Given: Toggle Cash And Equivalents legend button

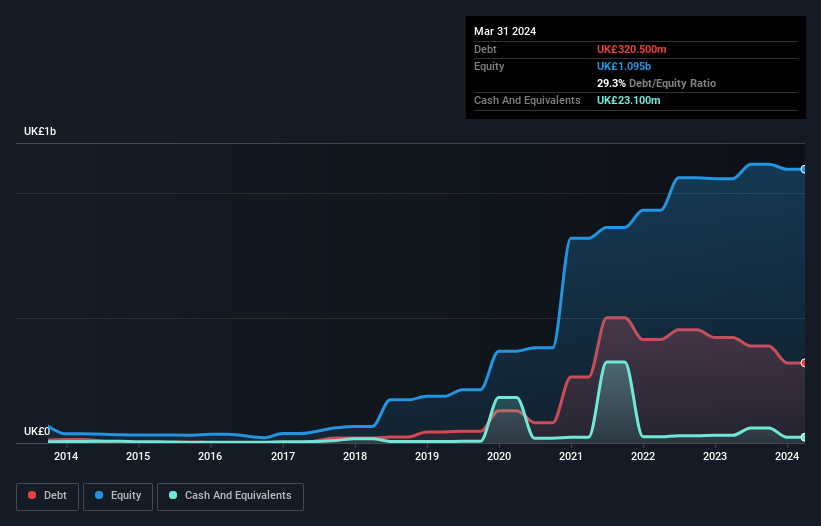Looking at the screenshot, I should (x=230, y=496).
